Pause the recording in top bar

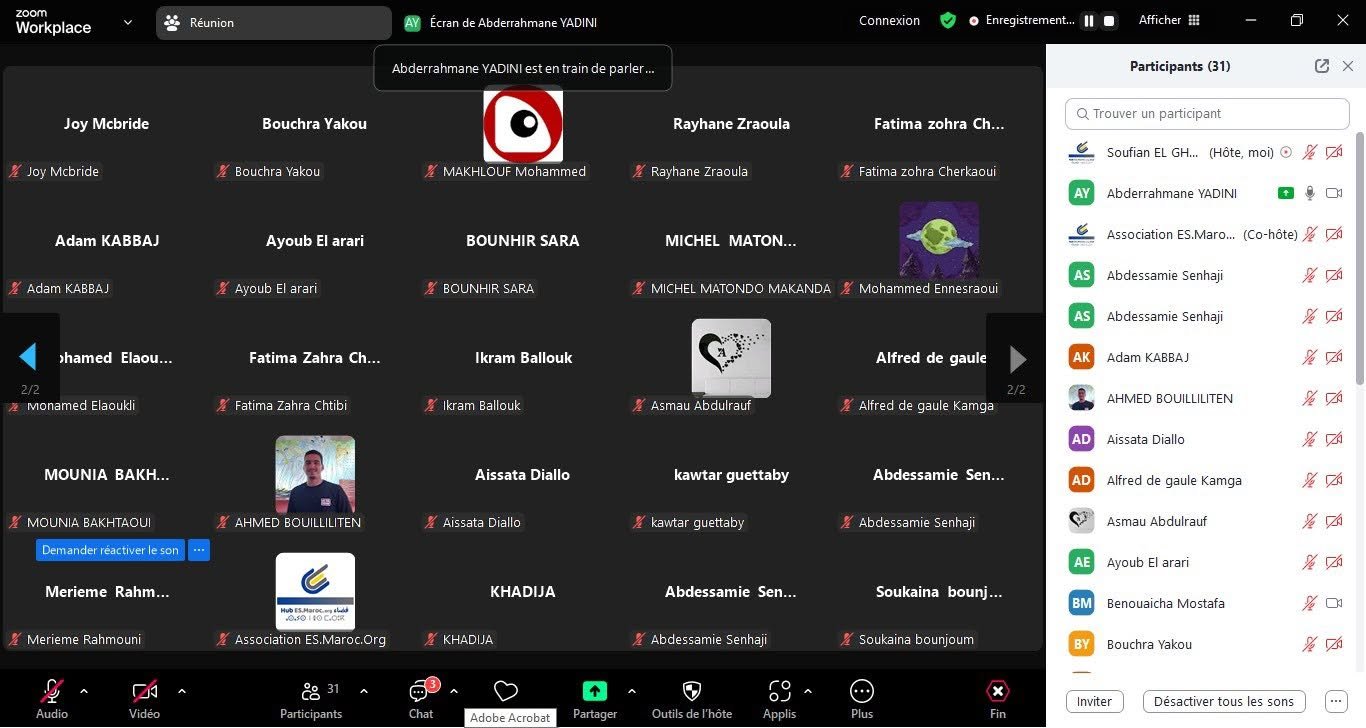point(1089,21)
